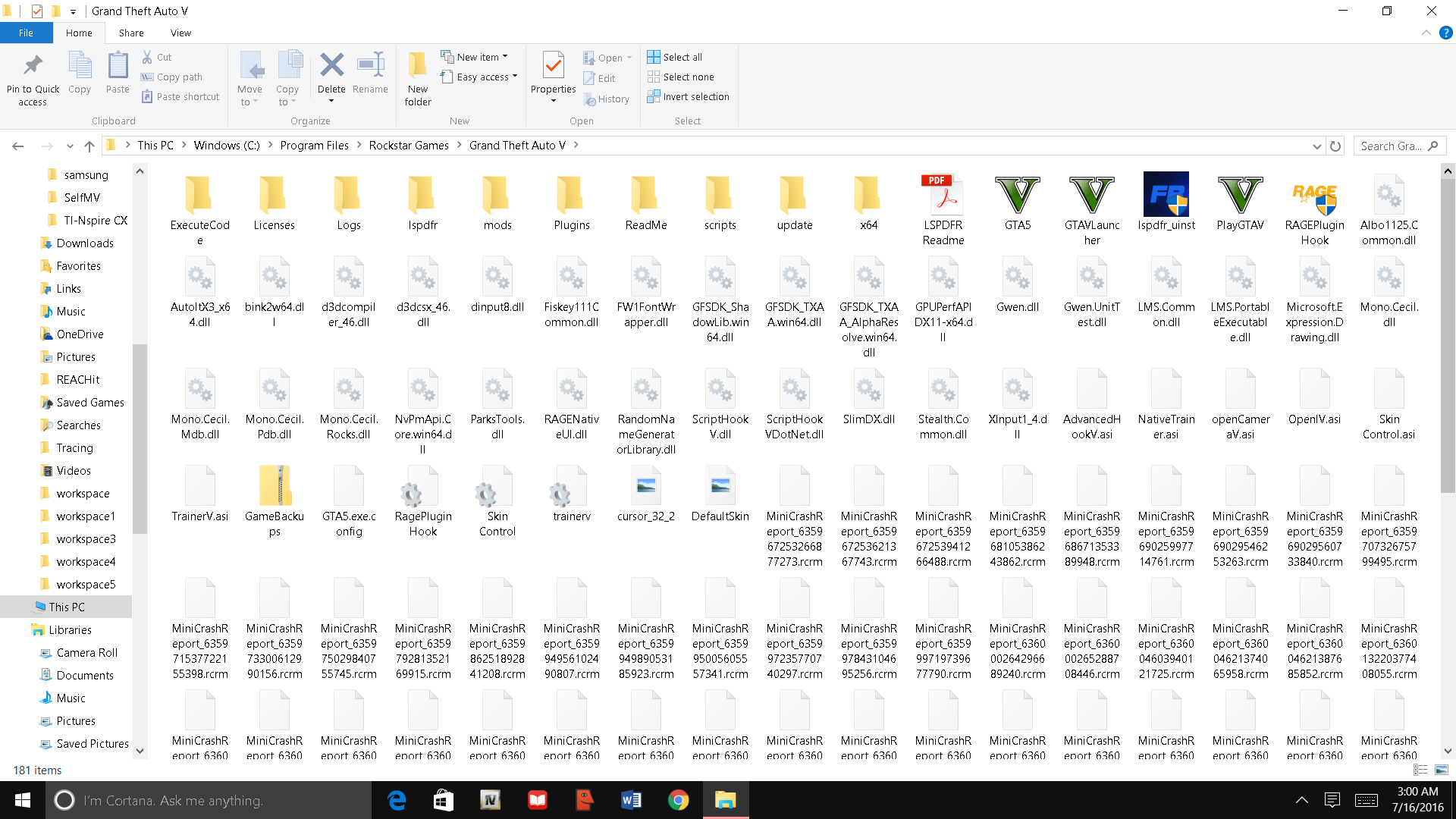The width and height of the screenshot is (1456, 819).
Task: Click Select all button
Action: point(674,57)
